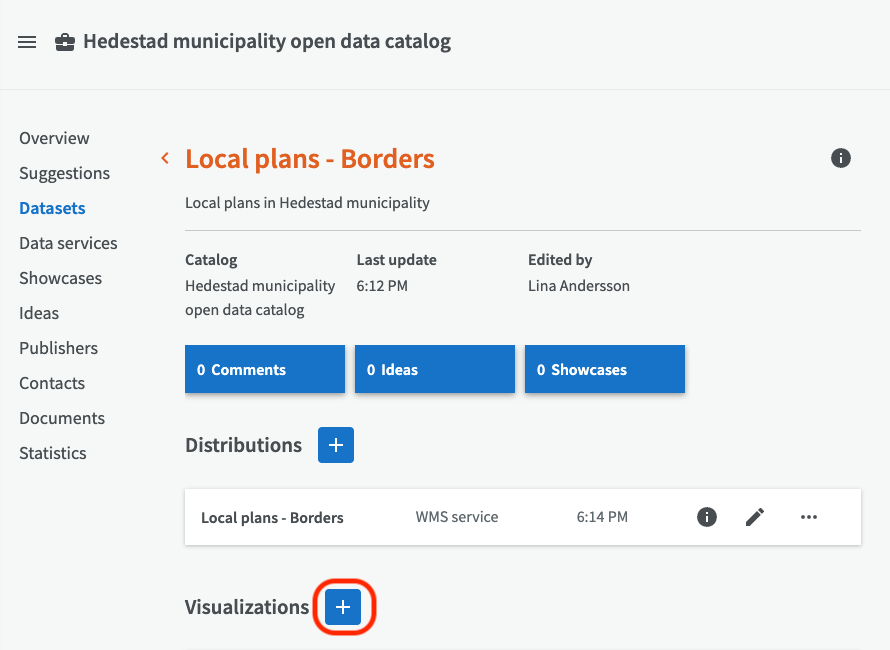The width and height of the screenshot is (890, 650).
Task: Add a new distribution
Action: [x=336, y=445]
